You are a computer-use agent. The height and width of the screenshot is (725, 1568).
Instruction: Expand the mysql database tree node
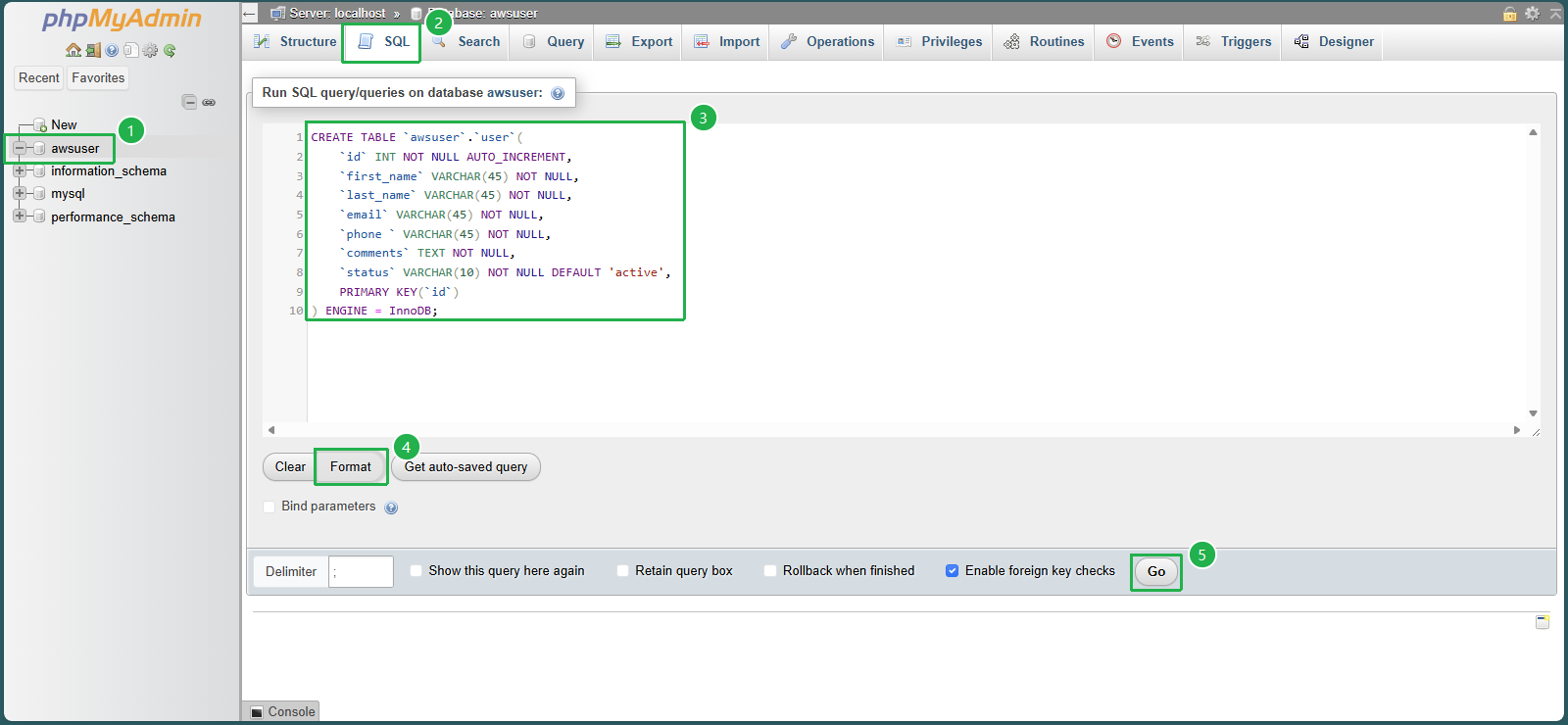(20, 193)
